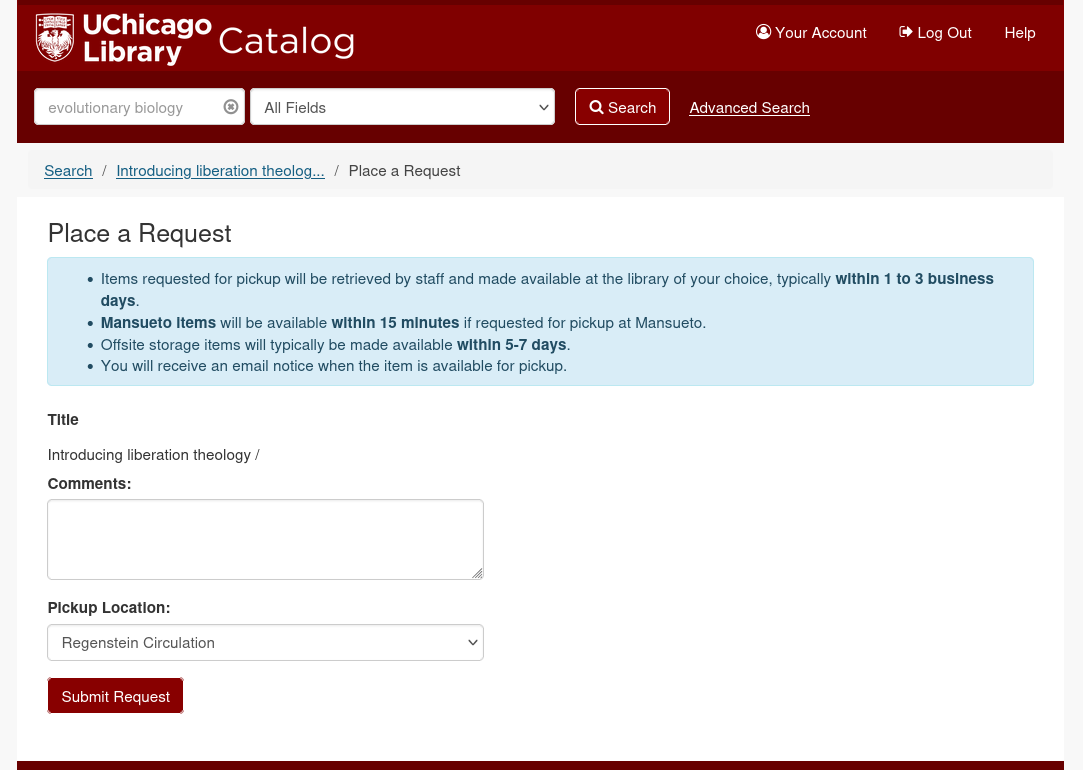Click the Help link
Viewport: 1083px width, 770px height.
[x=1020, y=32]
